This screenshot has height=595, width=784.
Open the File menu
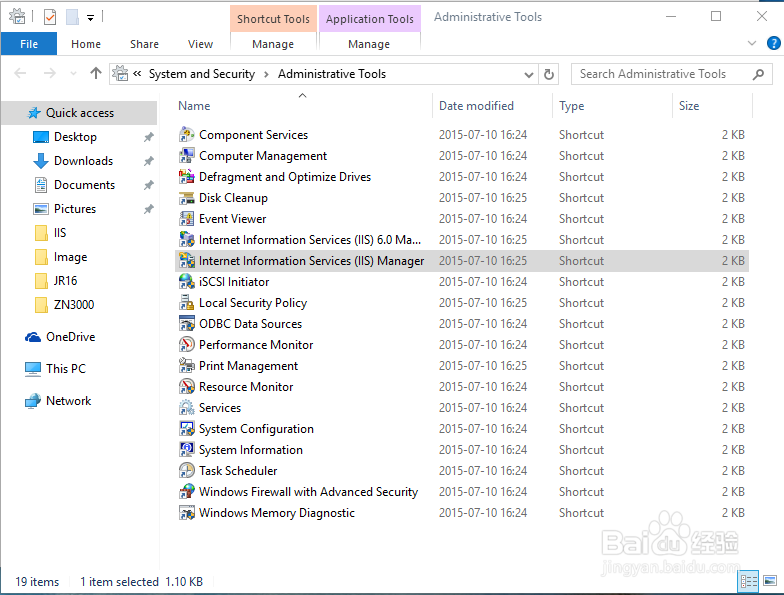click(x=29, y=44)
